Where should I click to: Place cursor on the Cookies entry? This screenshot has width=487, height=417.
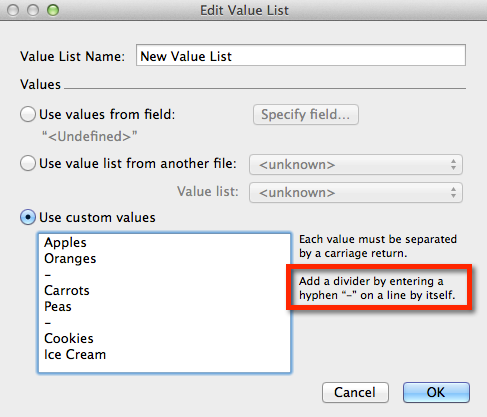(69, 338)
